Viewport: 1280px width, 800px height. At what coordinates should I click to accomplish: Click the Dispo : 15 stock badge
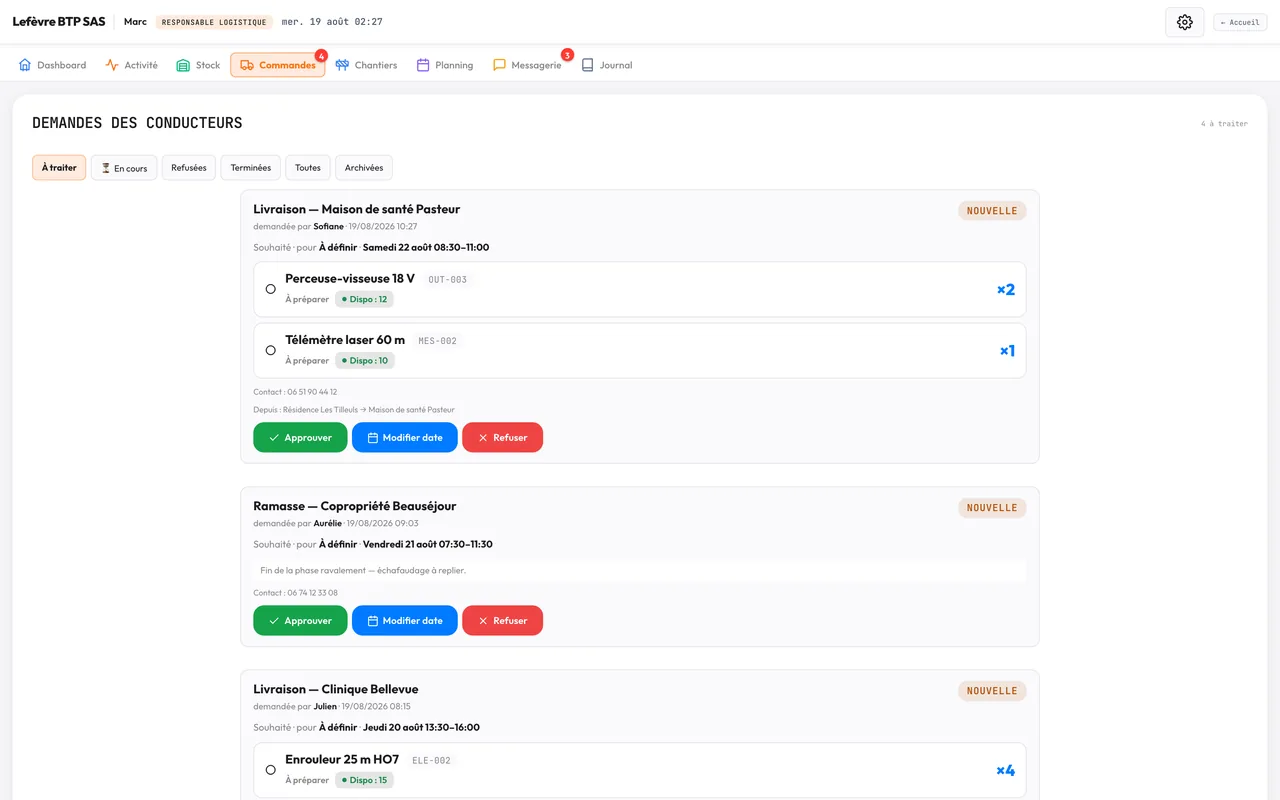pos(364,780)
